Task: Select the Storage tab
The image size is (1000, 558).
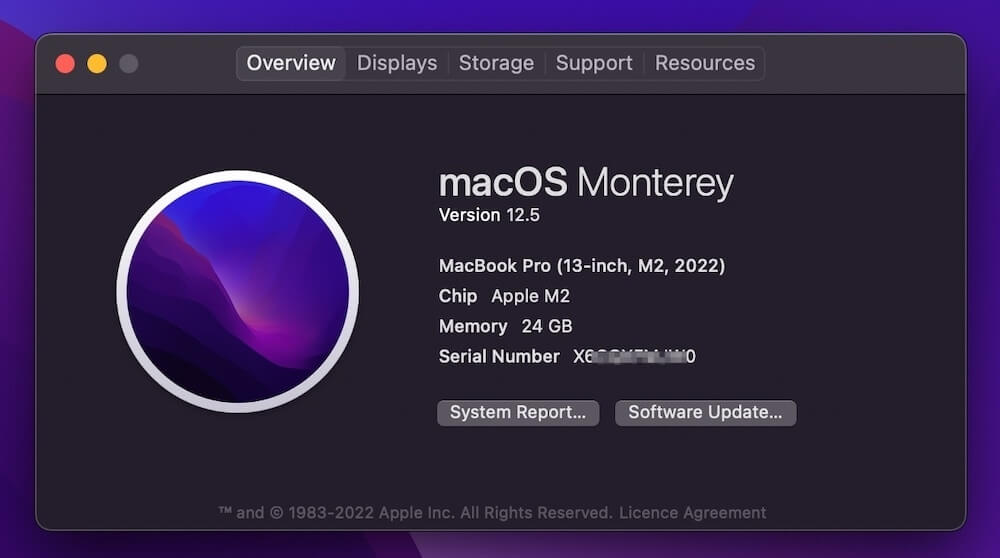Action: click(x=496, y=63)
